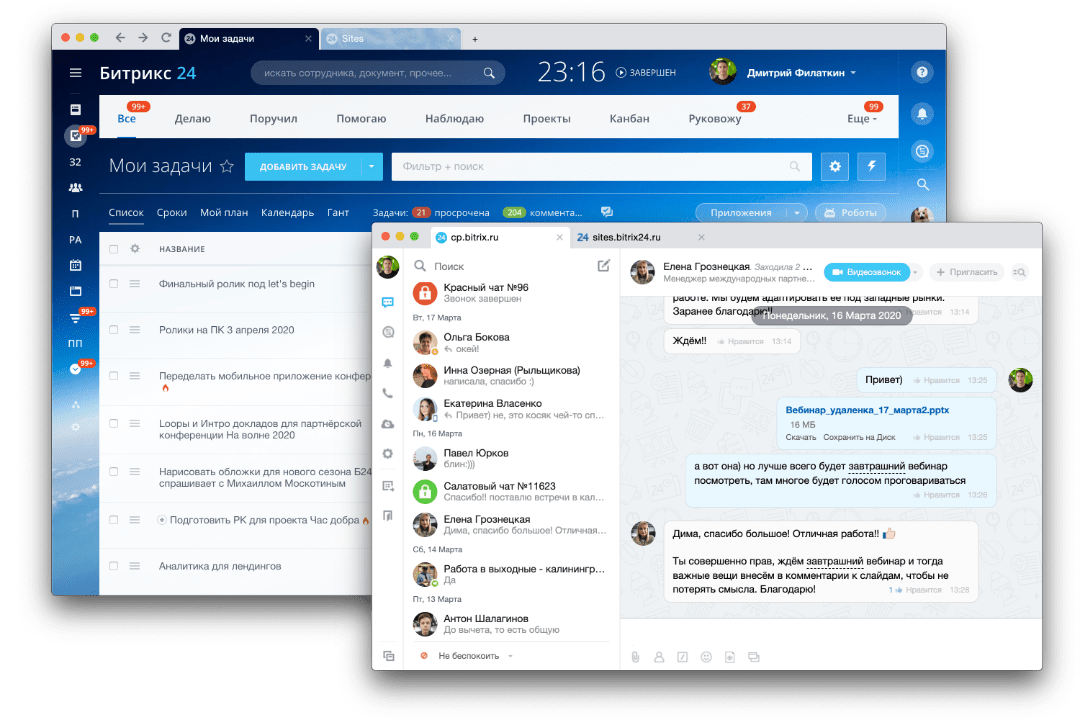This screenshot has height=720, width=1080.
Task: Open the bell notifications in messenger sidebar
Action: coord(388,363)
